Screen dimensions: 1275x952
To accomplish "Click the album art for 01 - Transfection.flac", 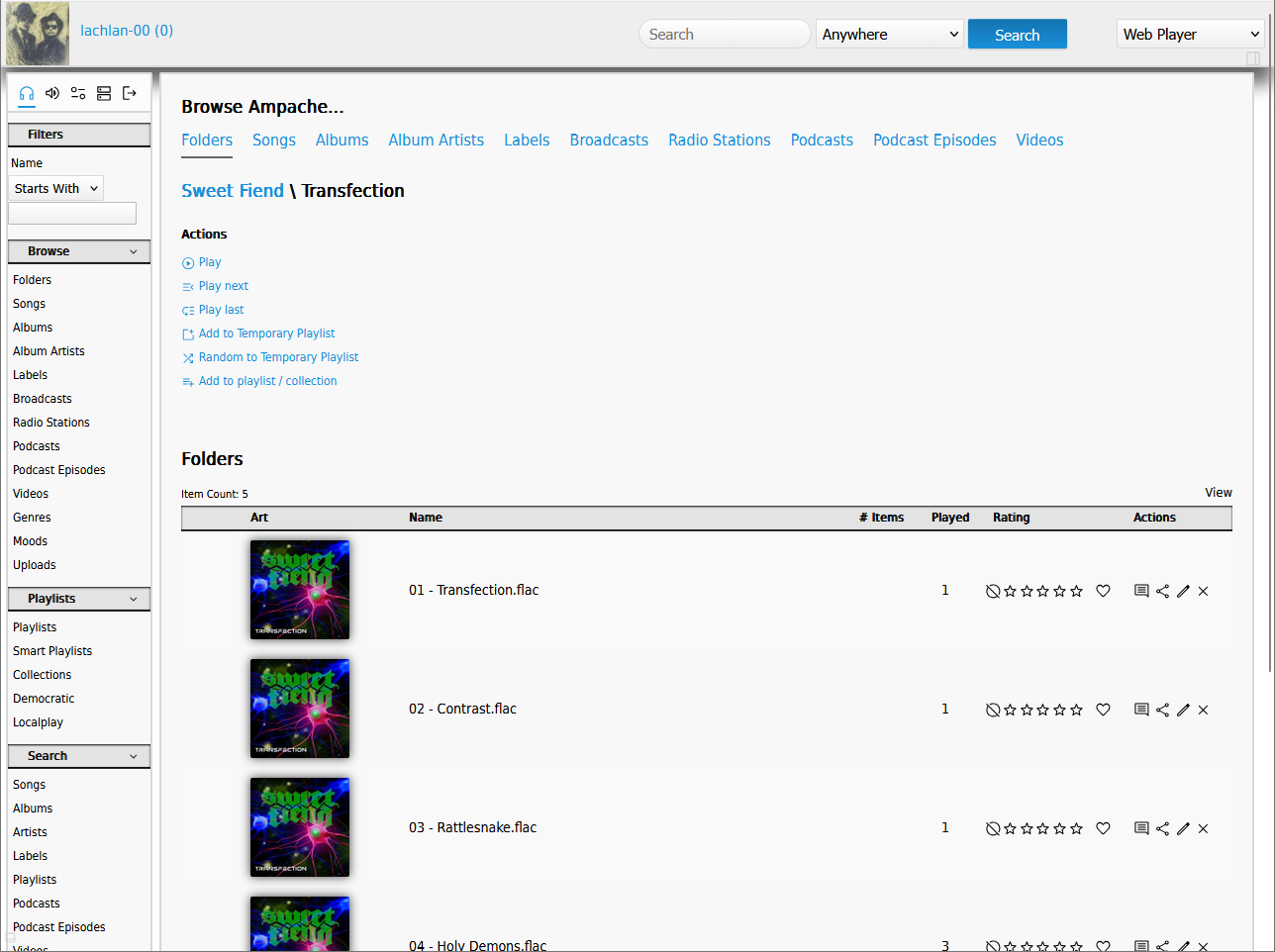I will (x=300, y=590).
